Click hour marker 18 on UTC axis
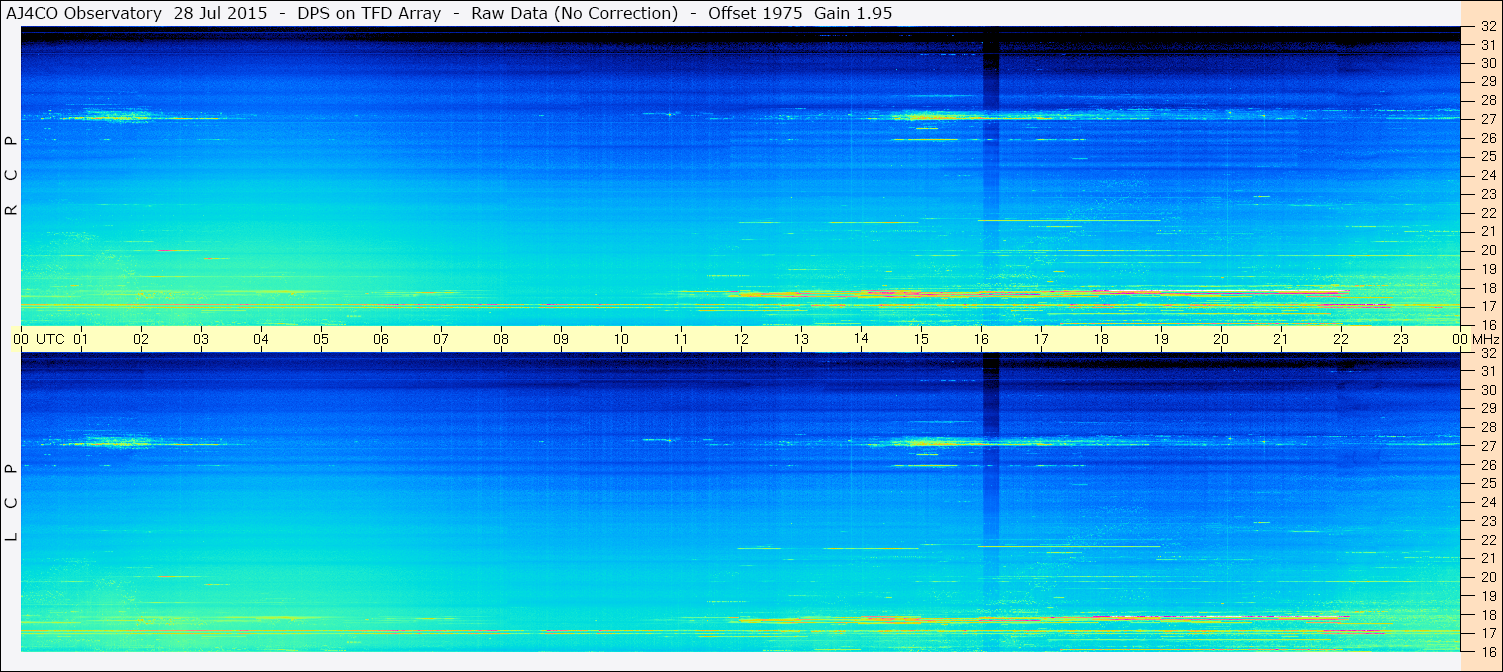This screenshot has height=672, width=1503. tap(1101, 339)
